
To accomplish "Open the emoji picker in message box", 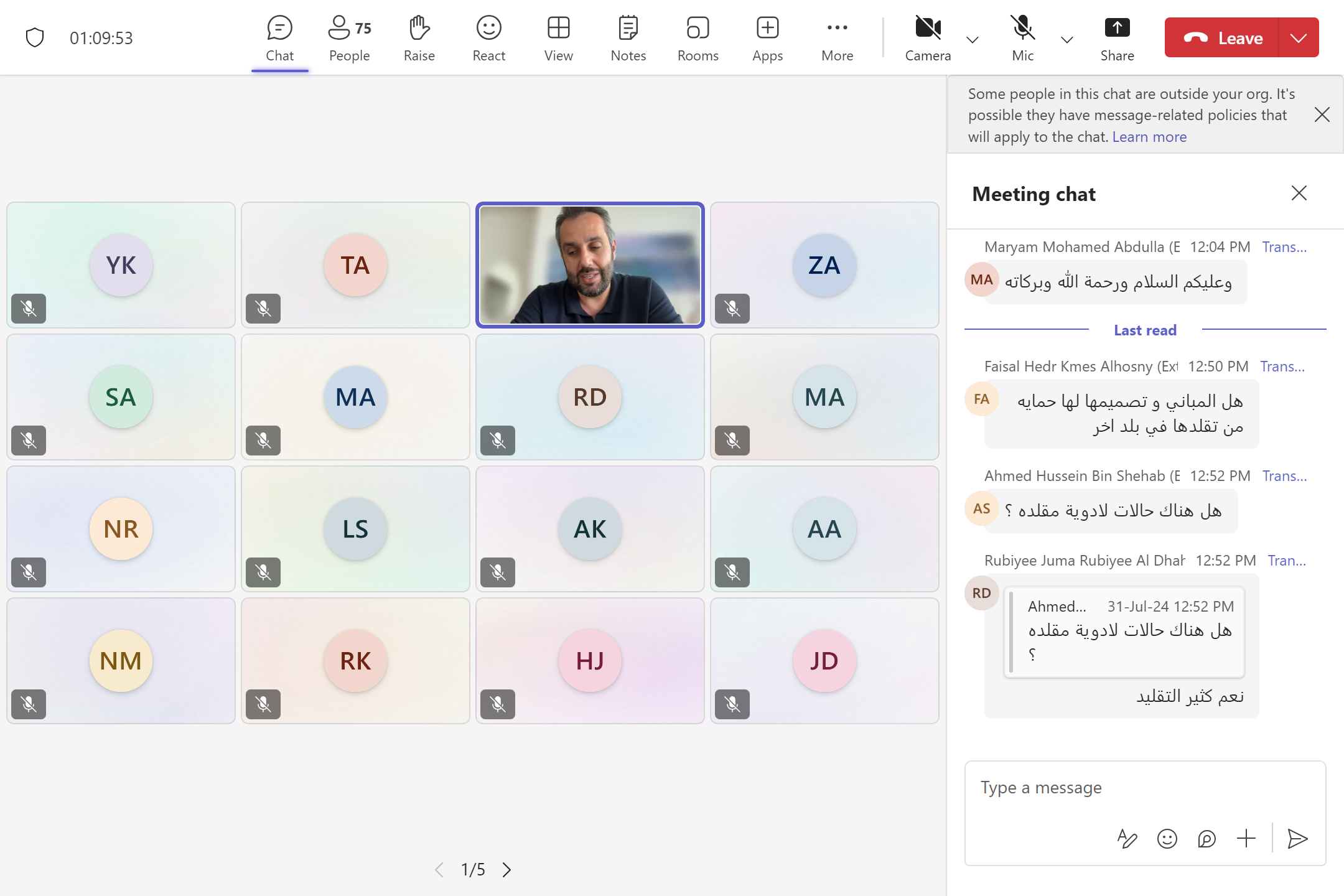I will pyautogui.click(x=1167, y=839).
